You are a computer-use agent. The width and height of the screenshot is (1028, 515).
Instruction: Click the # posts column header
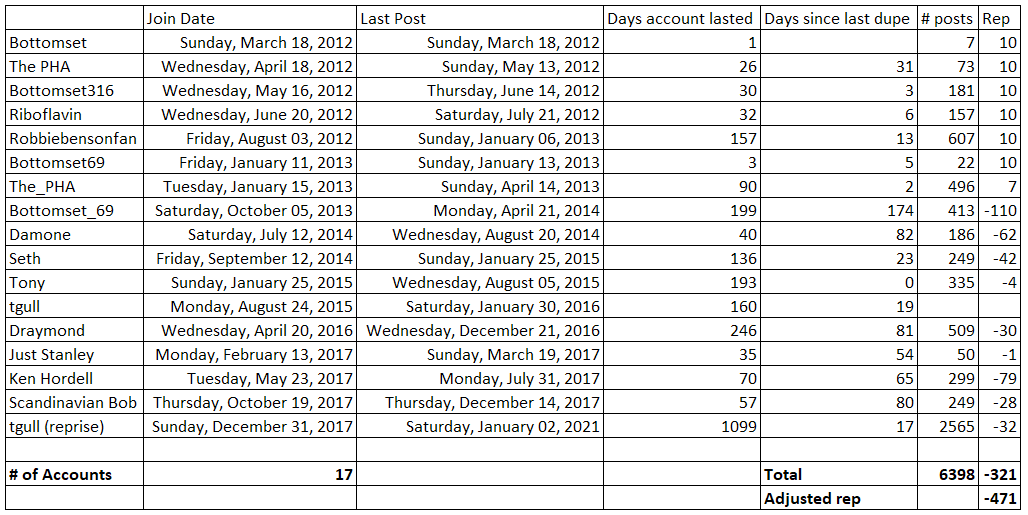tap(946, 18)
